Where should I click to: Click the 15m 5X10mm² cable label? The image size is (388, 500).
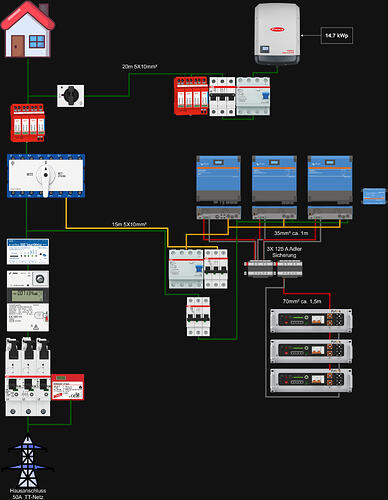[129, 224]
